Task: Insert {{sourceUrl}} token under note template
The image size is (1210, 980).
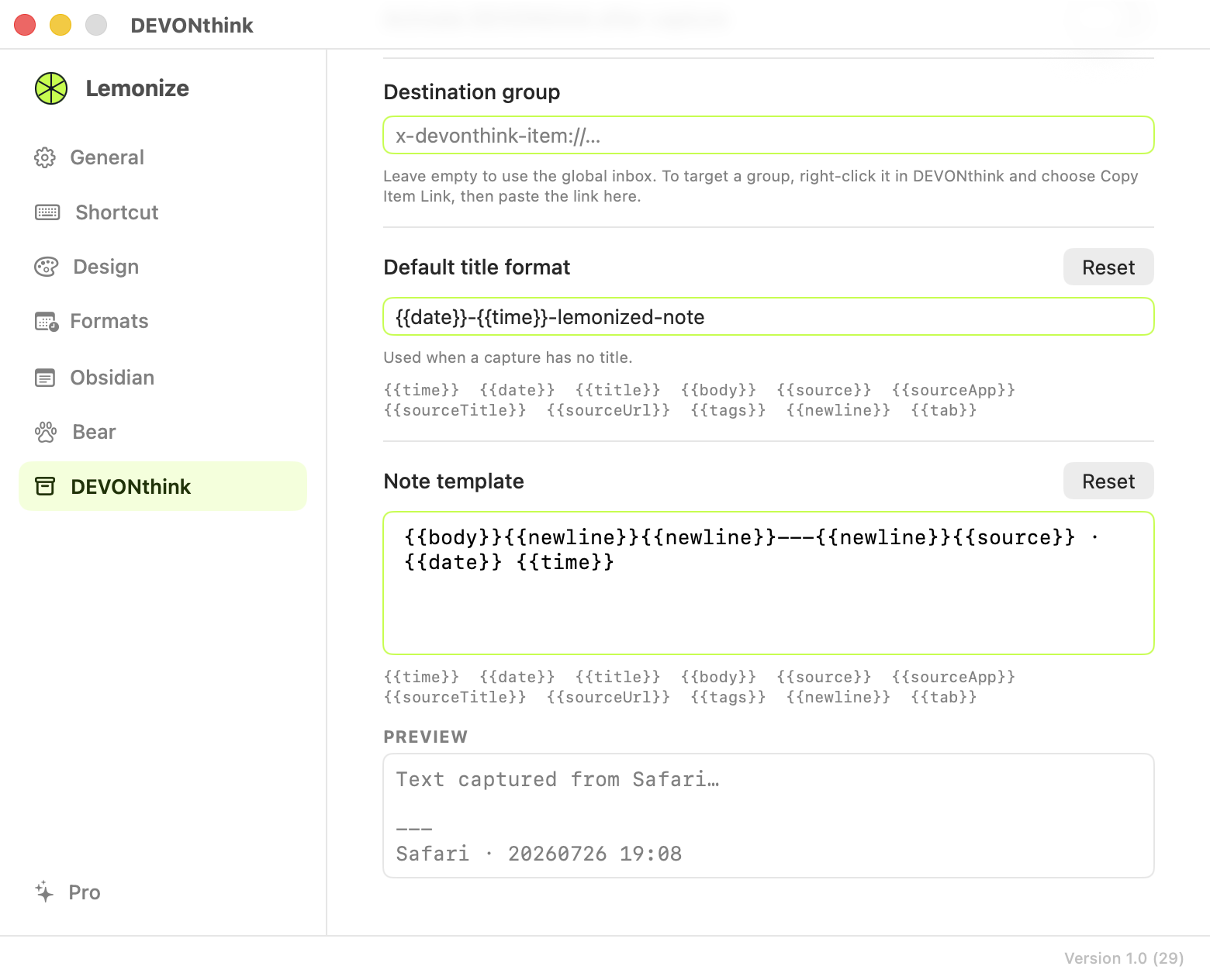Action: pos(608,697)
